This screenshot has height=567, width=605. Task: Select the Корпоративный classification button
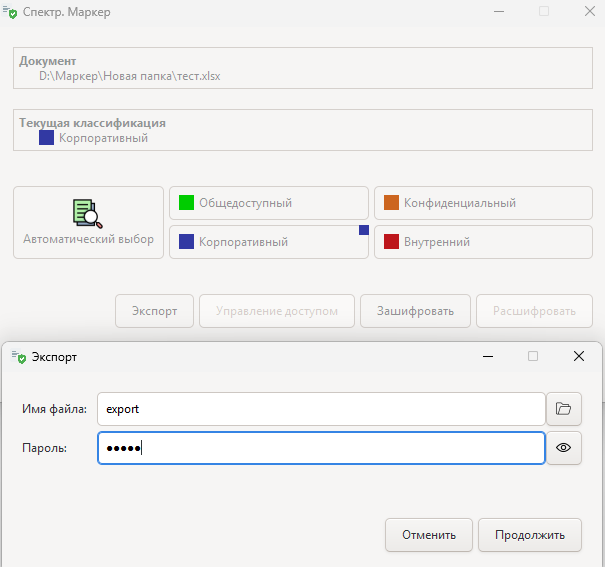point(268,242)
